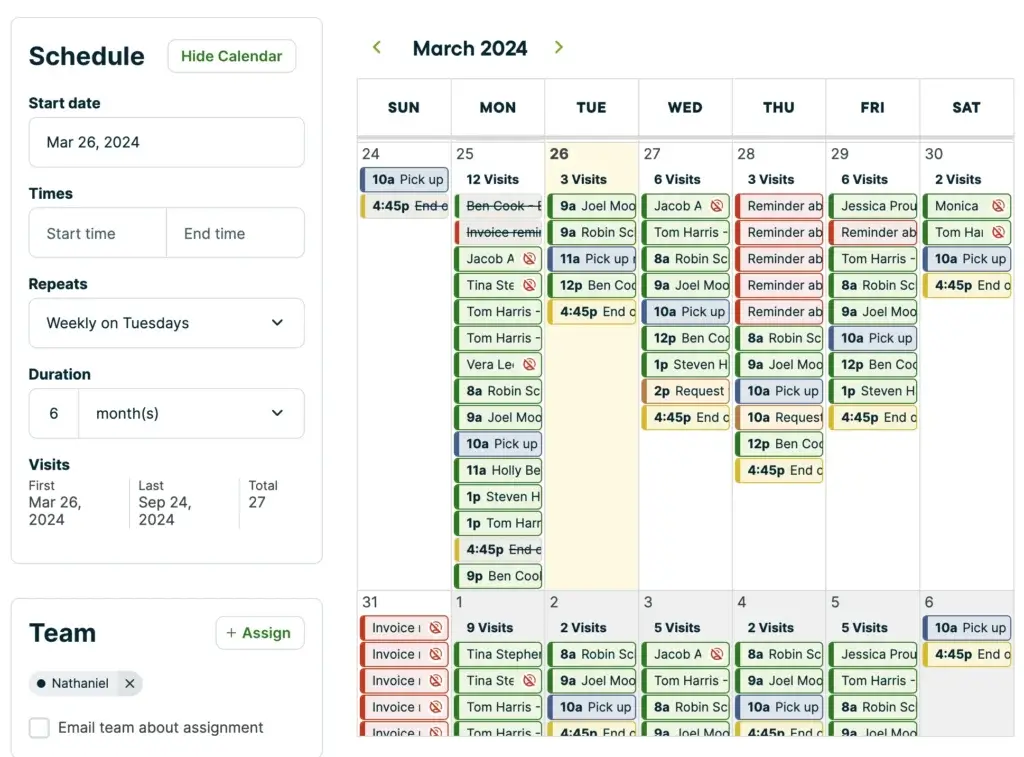The height and width of the screenshot is (757, 1024).
Task: Click the Start date field showing Mar 26
Action: tap(166, 142)
